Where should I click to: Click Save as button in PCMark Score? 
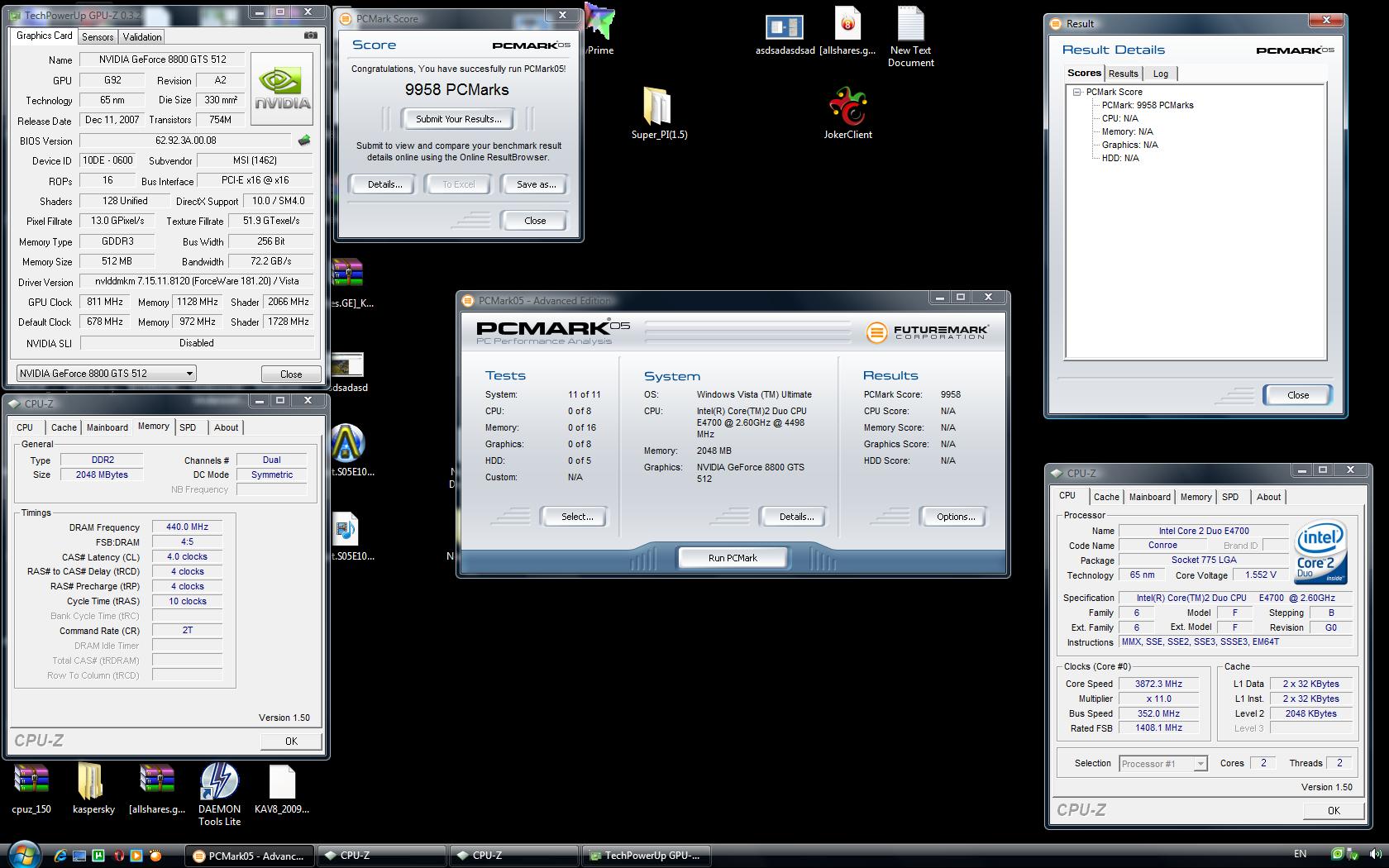pos(536,184)
